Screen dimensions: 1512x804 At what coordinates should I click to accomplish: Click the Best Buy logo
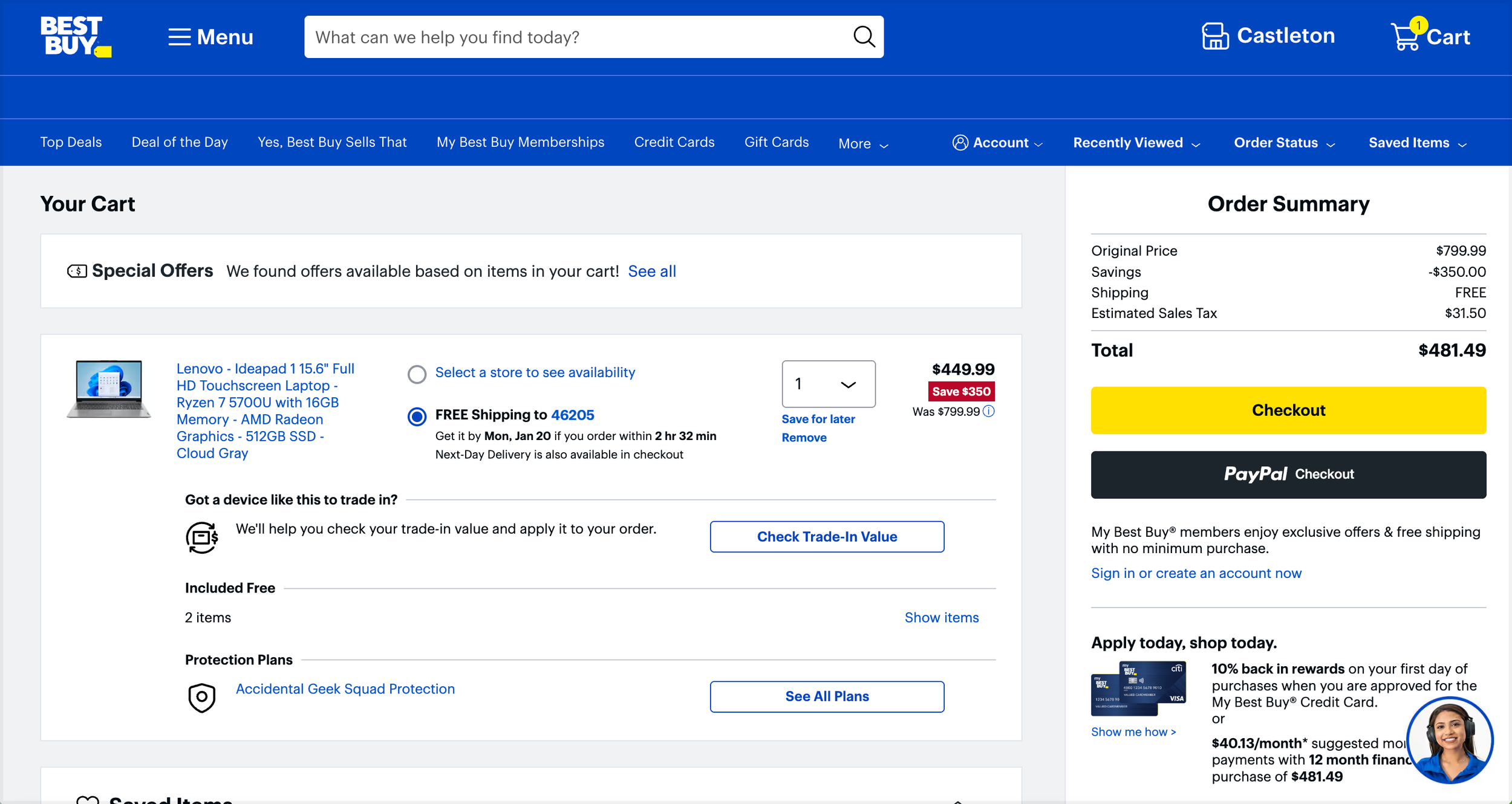pyautogui.click(x=75, y=37)
